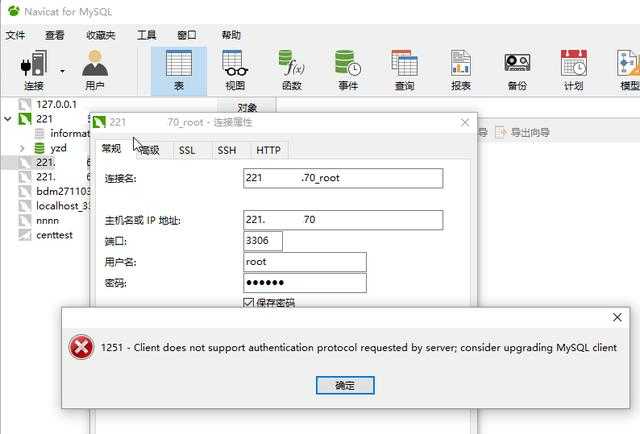The image size is (640, 434).
Task: Click the Objects (对象) tab
Action: [x=247, y=107]
